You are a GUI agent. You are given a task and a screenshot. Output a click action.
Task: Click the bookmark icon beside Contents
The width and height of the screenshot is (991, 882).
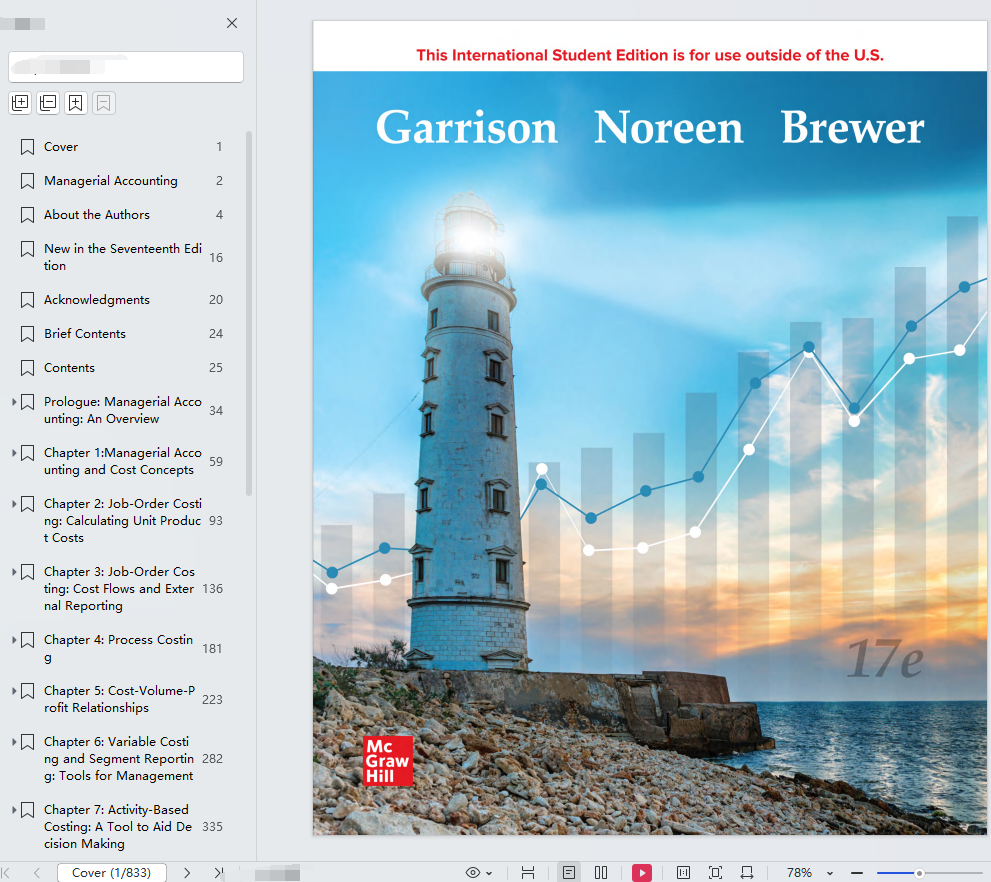click(27, 368)
